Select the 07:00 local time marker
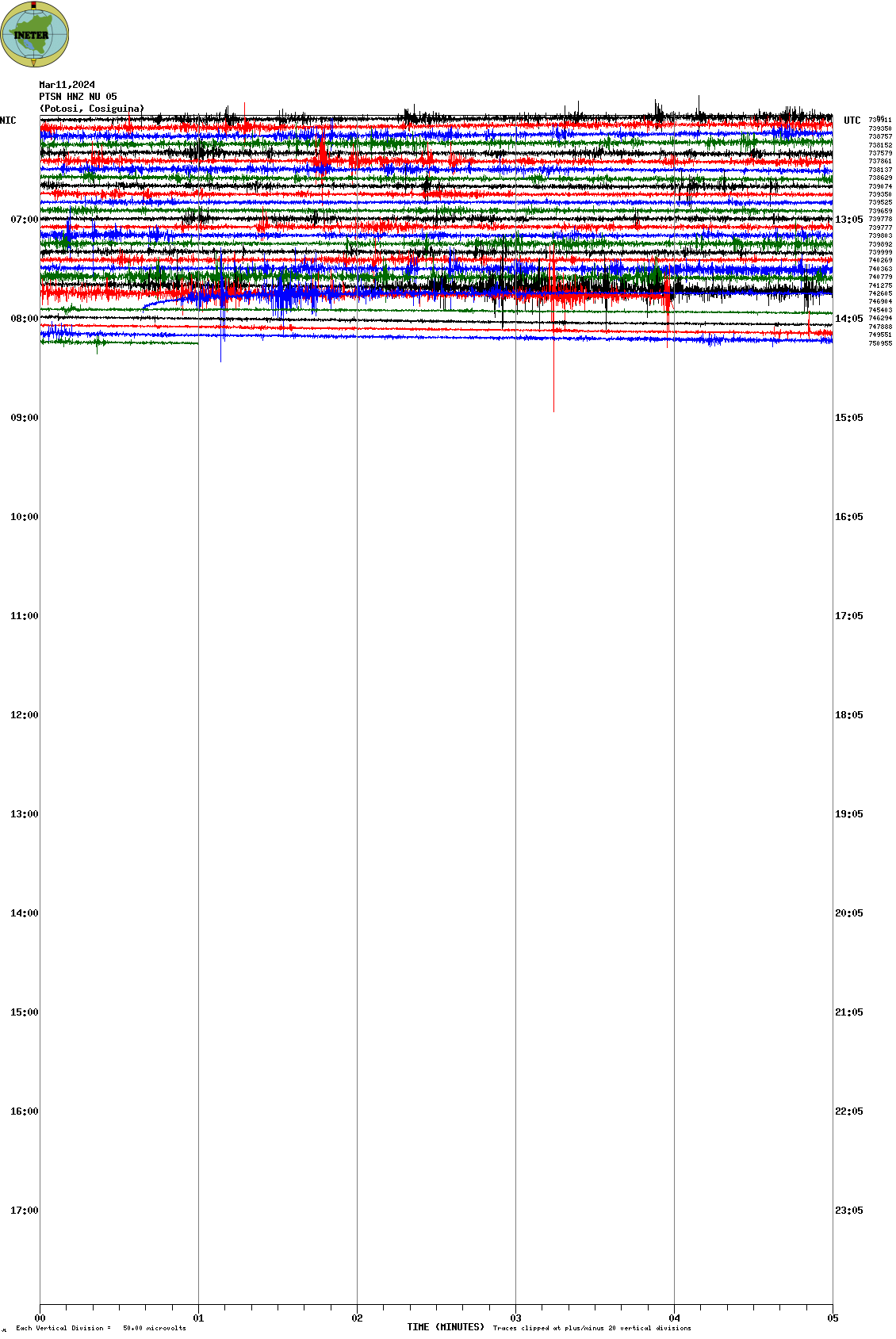 pyautogui.click(x=24, y=220)
